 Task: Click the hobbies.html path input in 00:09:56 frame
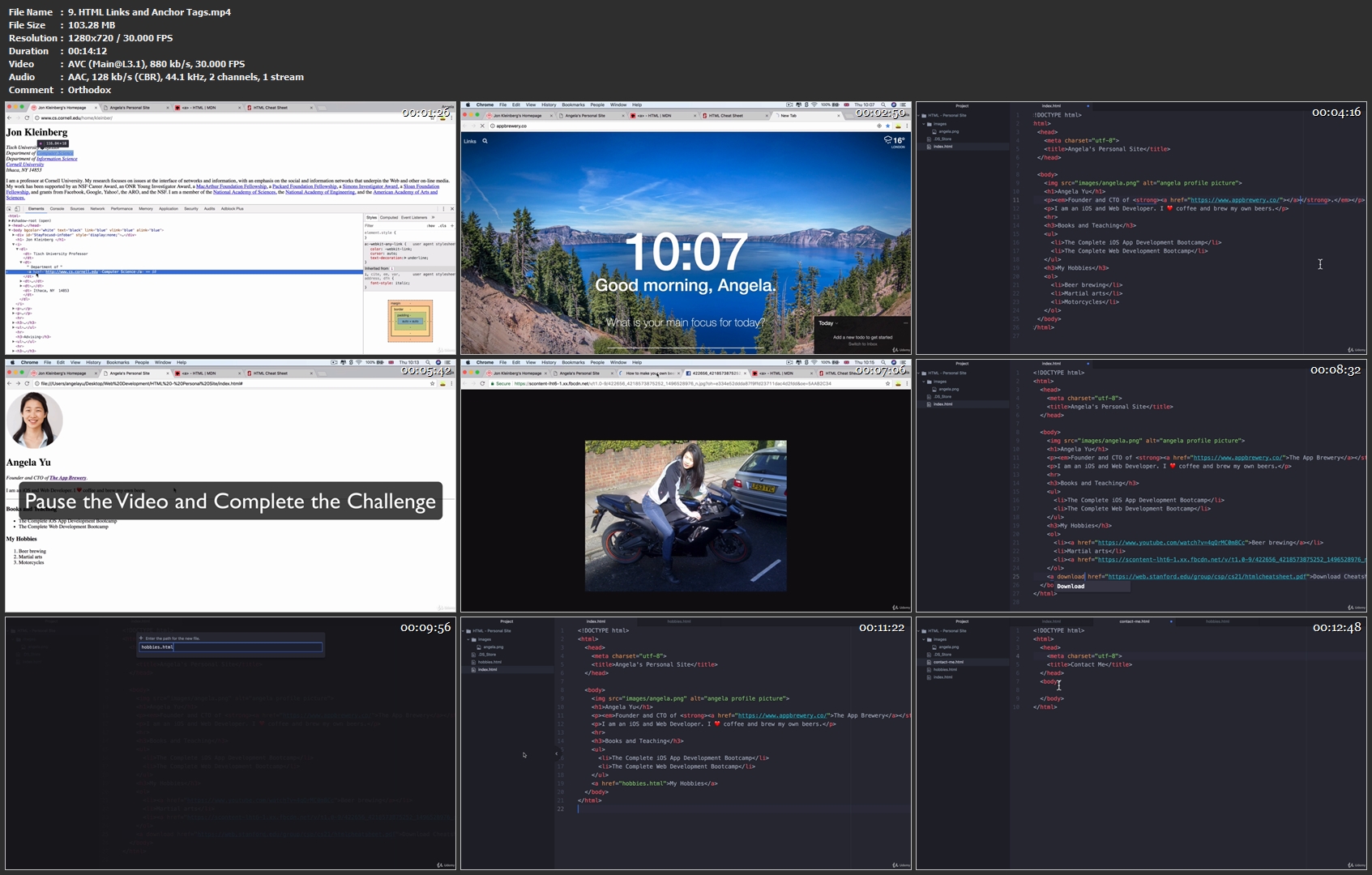tap(230, 647)
